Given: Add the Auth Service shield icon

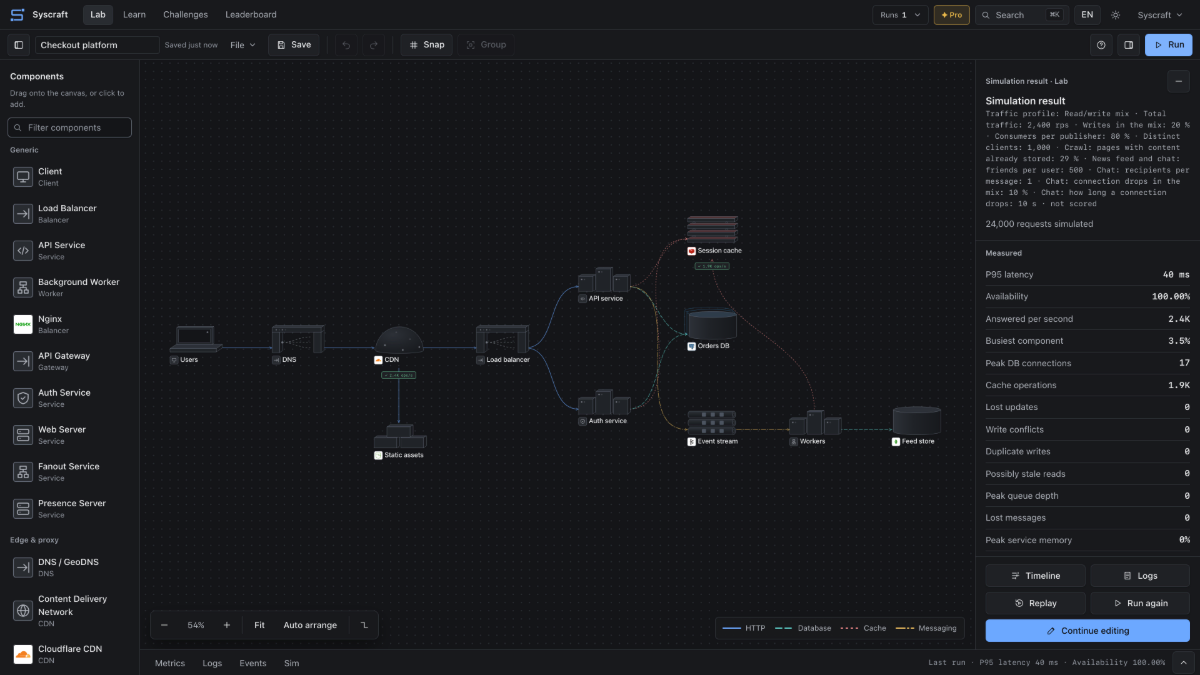Looking at the screenshot, I should pyautogui.click(x=23, y=398).
